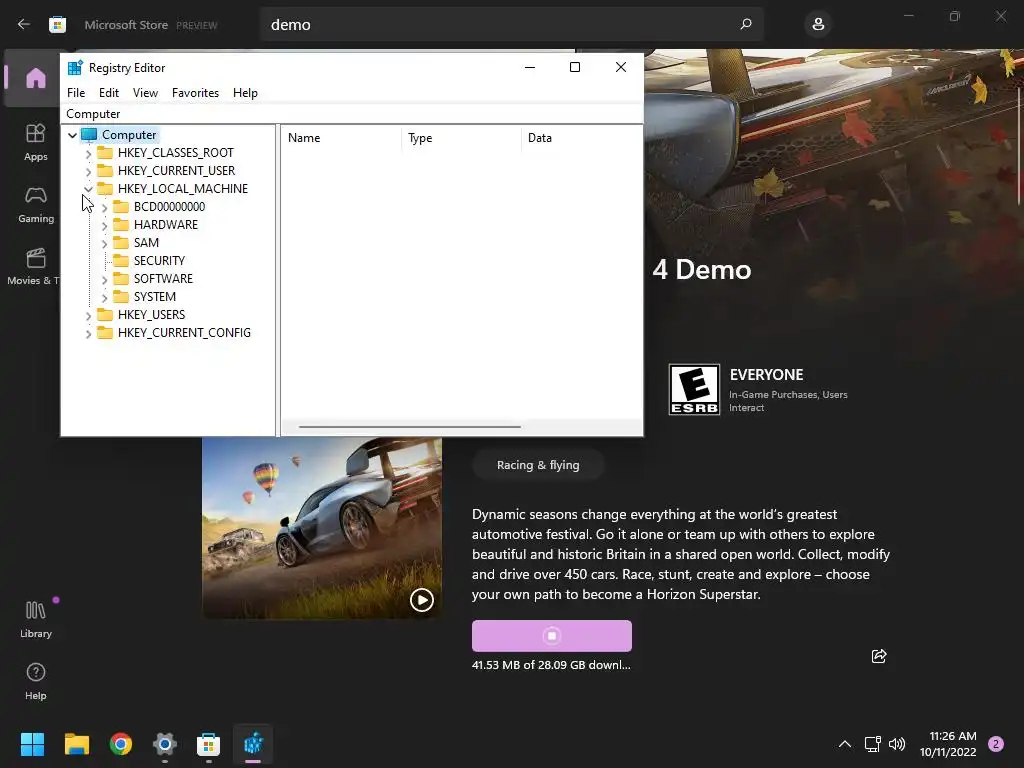Collapse the Computer root node

(72, 135)
